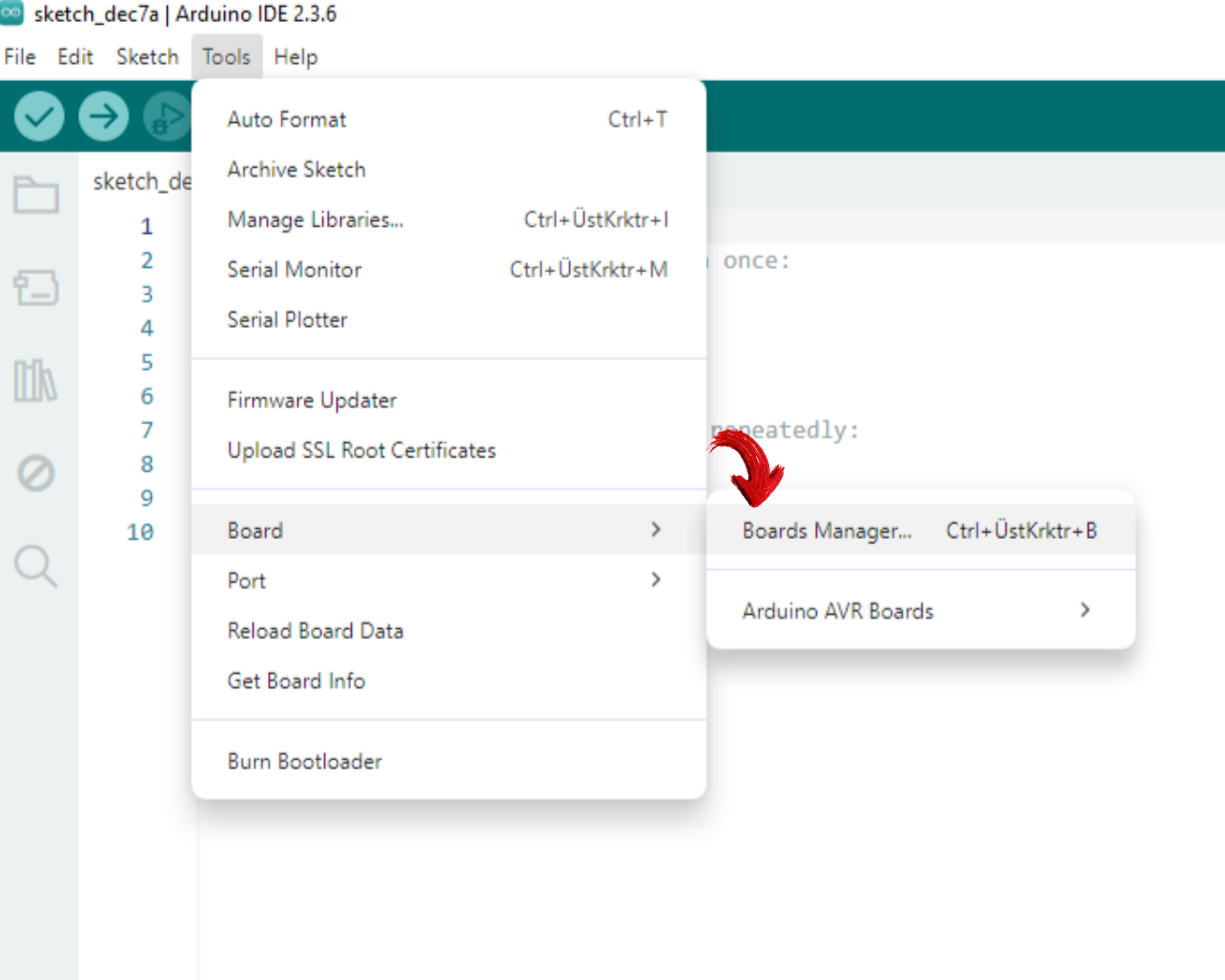Open the Serial Monitor menu entry

(295, 270)
